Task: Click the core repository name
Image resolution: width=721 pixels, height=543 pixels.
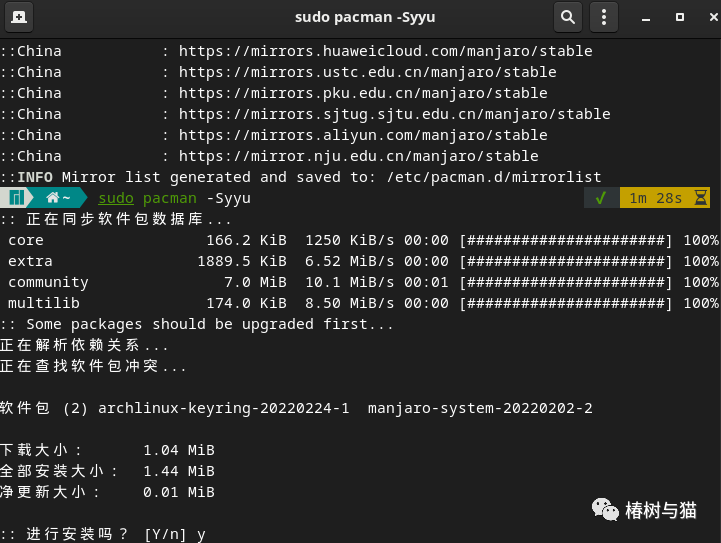Action: [26, 240]
